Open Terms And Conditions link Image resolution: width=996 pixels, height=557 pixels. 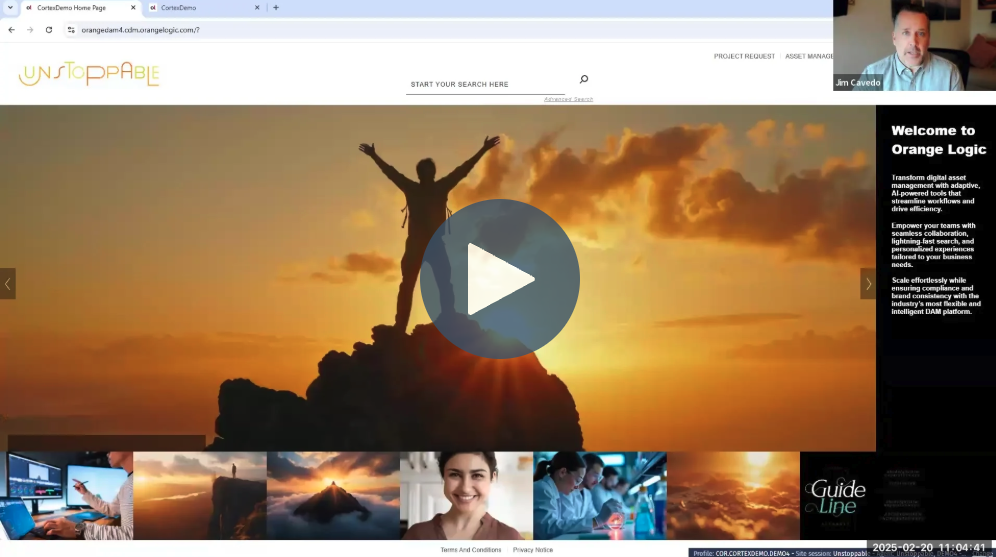click(471, 550)
